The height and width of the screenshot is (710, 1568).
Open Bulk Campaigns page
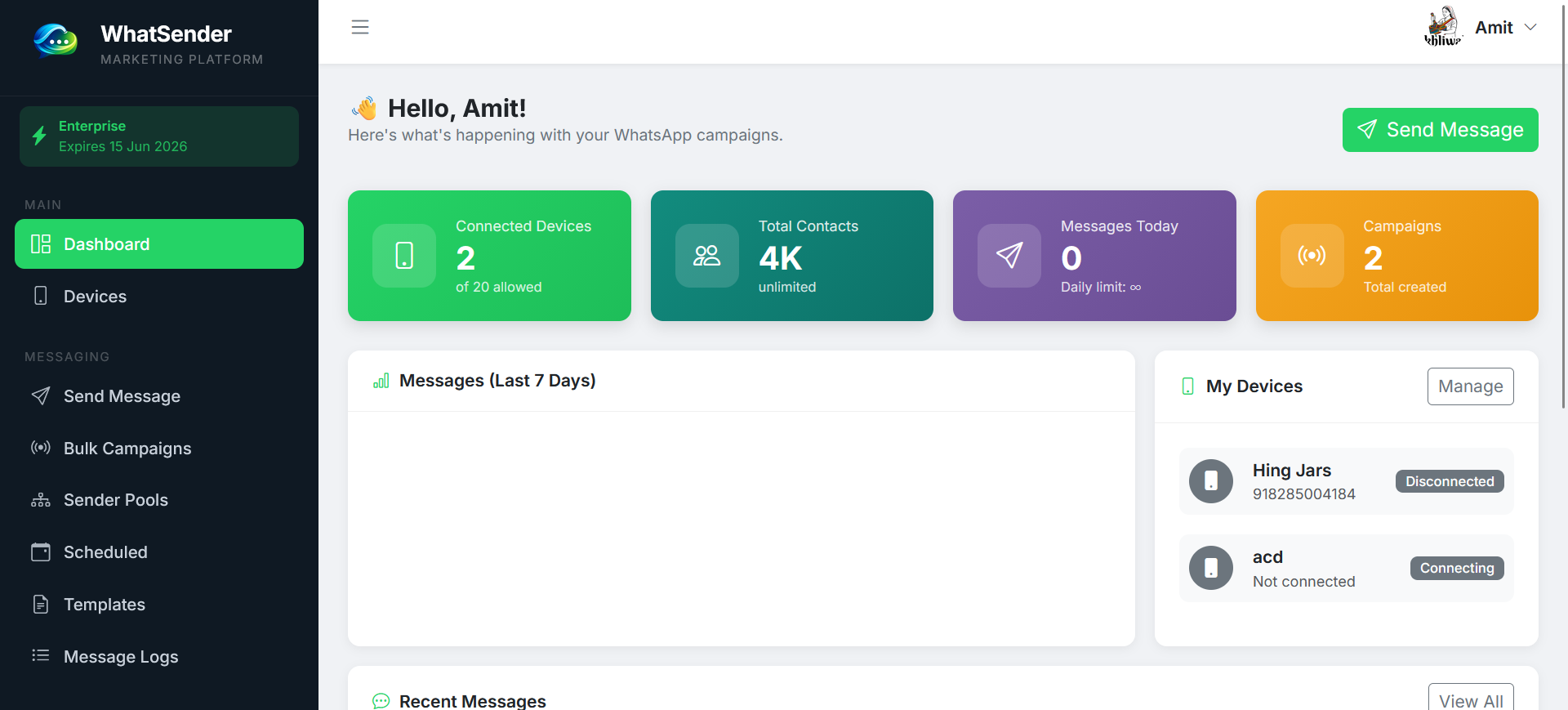pyautogui.click(x=159, y=449)
